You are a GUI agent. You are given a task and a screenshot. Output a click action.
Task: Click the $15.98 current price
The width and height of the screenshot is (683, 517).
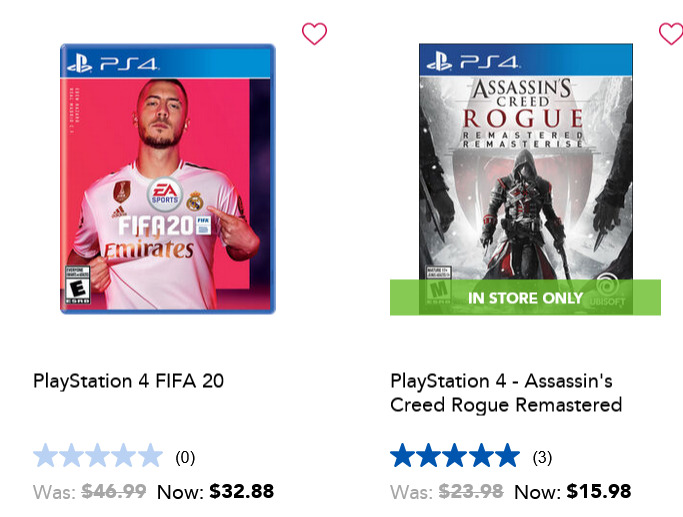(x=599, y=491)
